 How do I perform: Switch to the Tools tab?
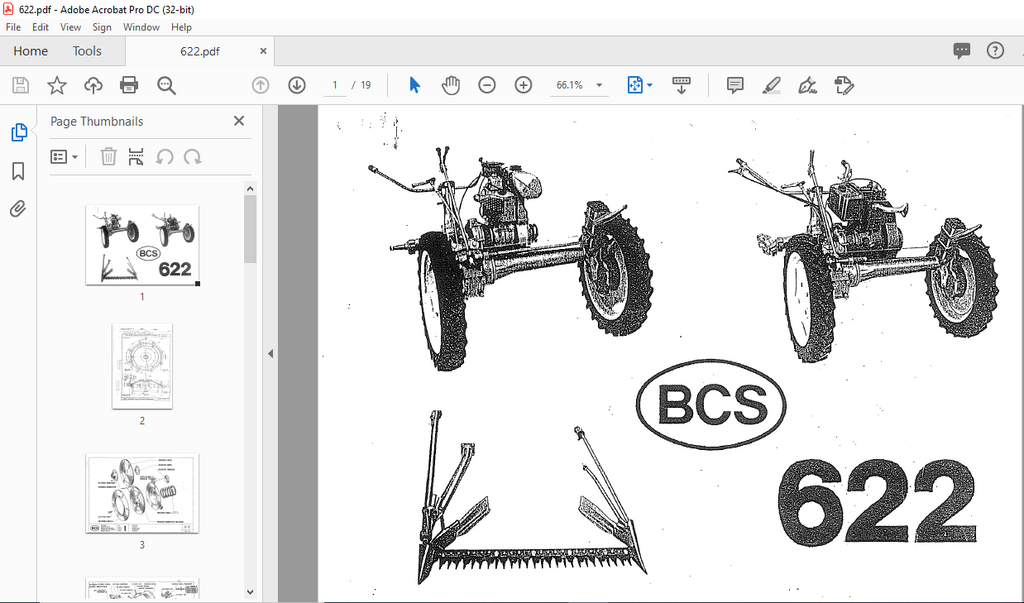[87, 51]
